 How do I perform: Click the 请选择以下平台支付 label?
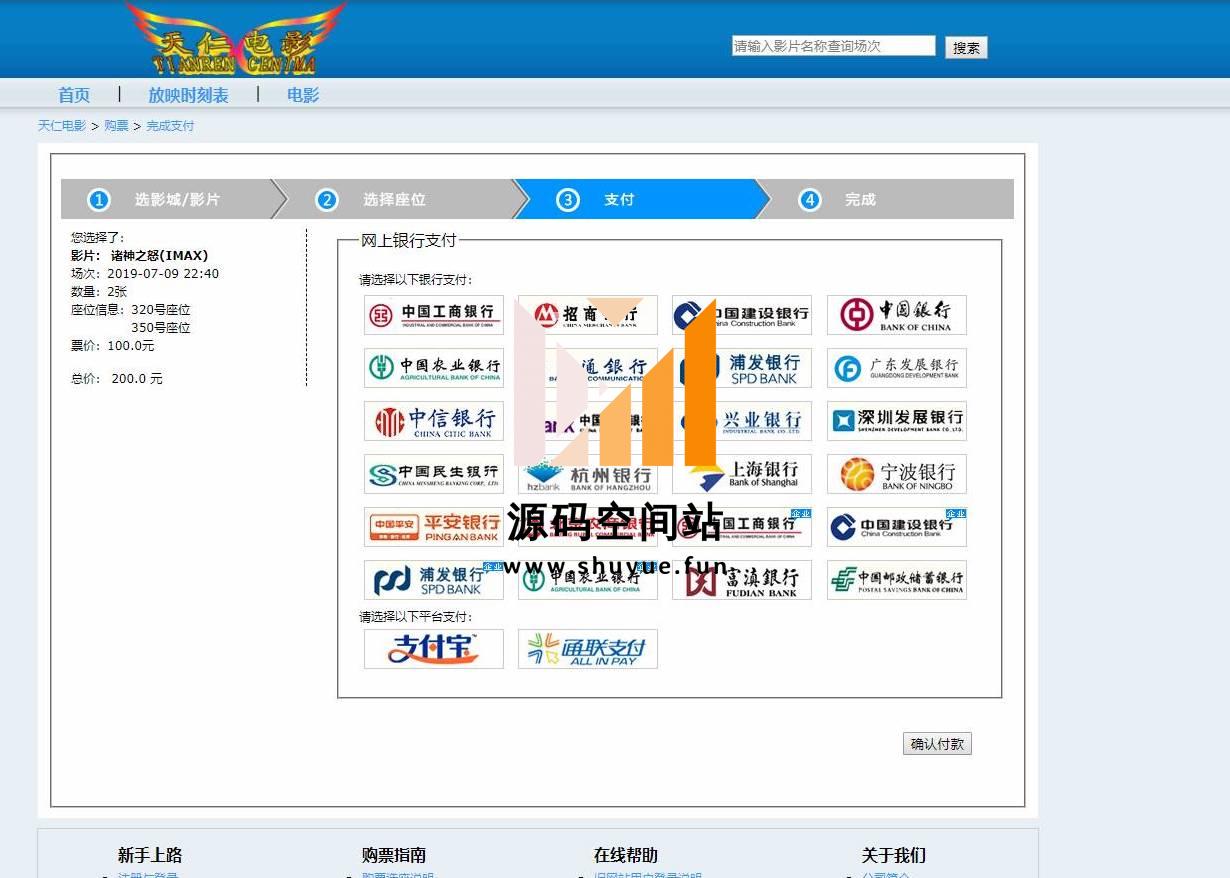(416, 617)
